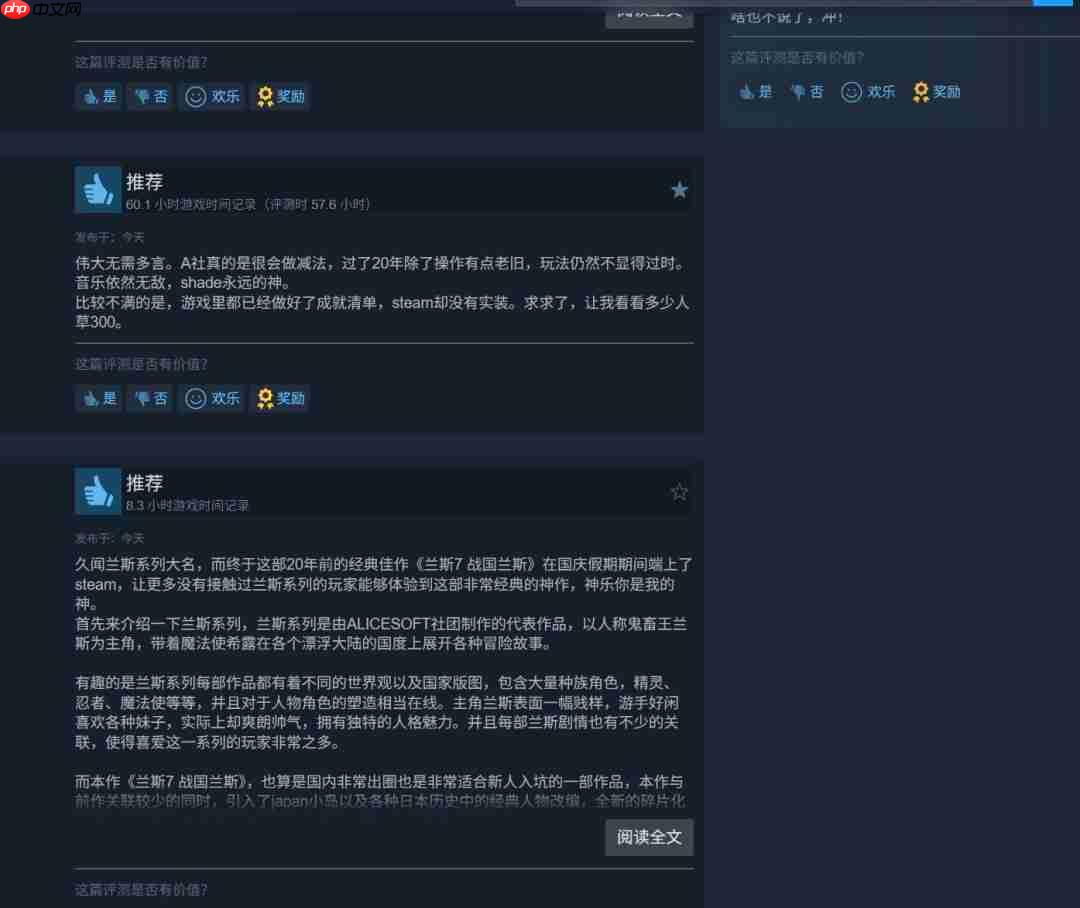Give 奖励 to the 60.1 小时 review
Screen dimensions: 1080x908
[280, 398]
